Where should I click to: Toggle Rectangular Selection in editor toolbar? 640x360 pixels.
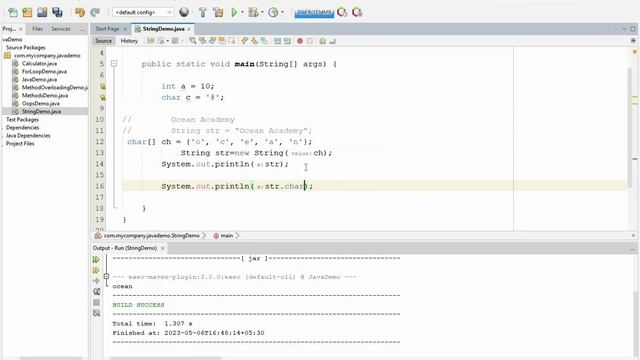pyautogui.click(x=232, y=41)
